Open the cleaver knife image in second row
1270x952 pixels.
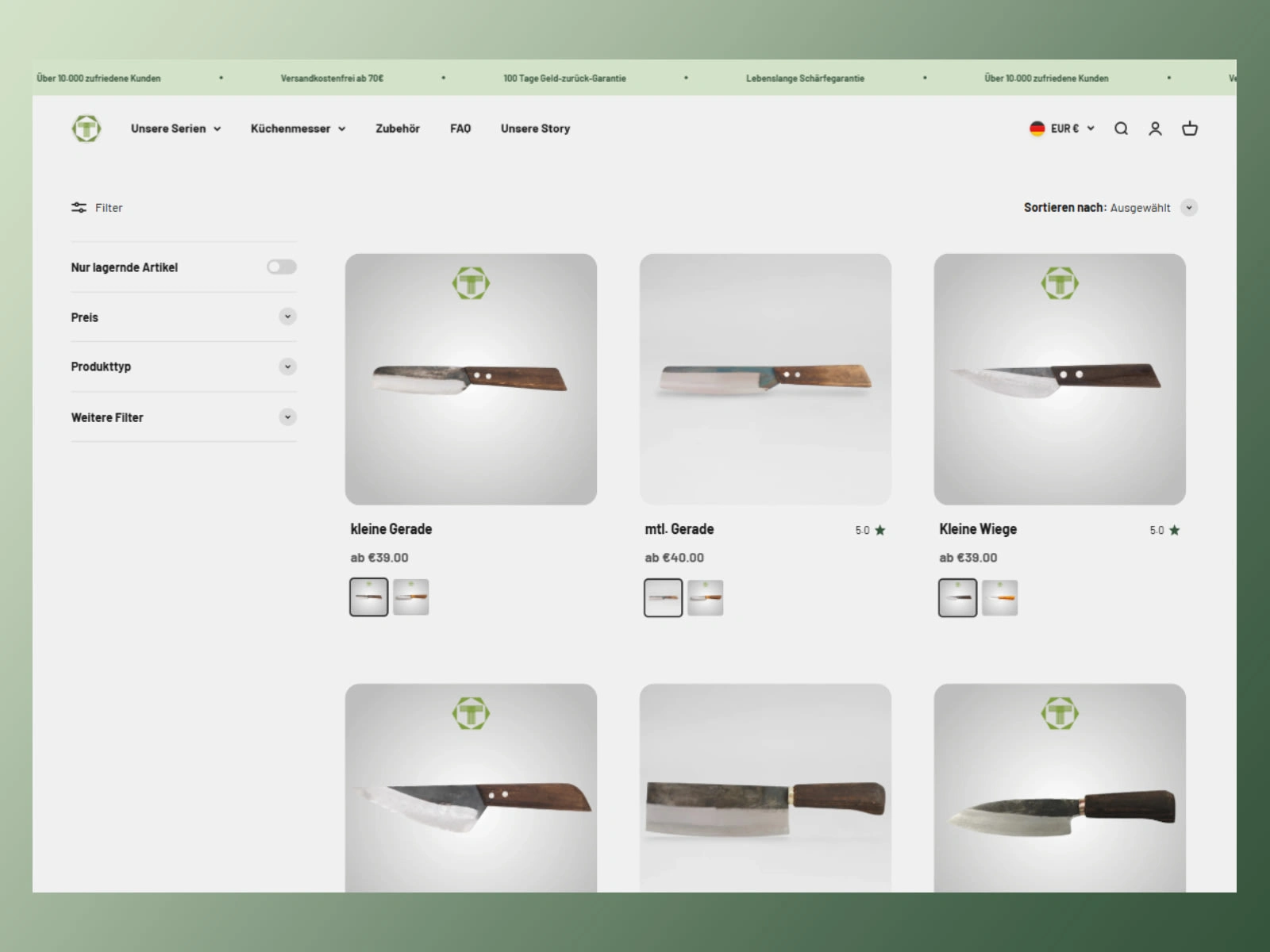765,789
